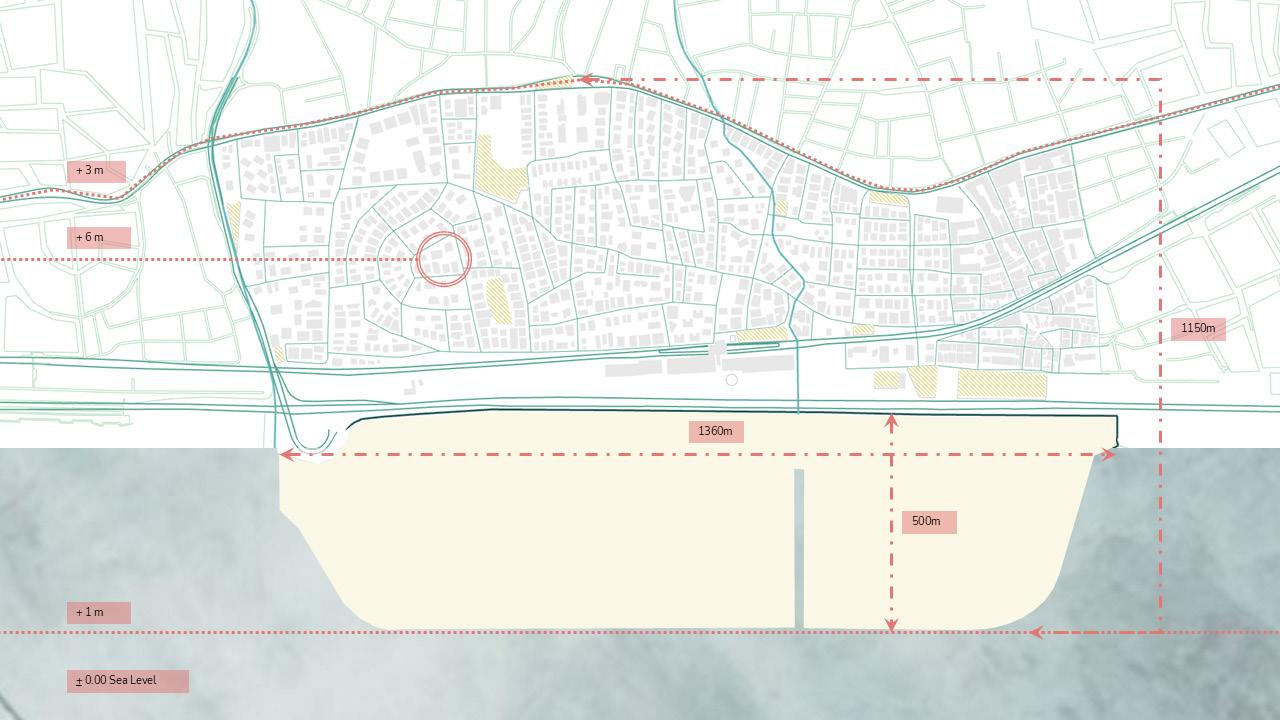Click the "± 0.00 Sea Level" label
The height and width of the screenshot is (720, 1280).
[128, 681]
